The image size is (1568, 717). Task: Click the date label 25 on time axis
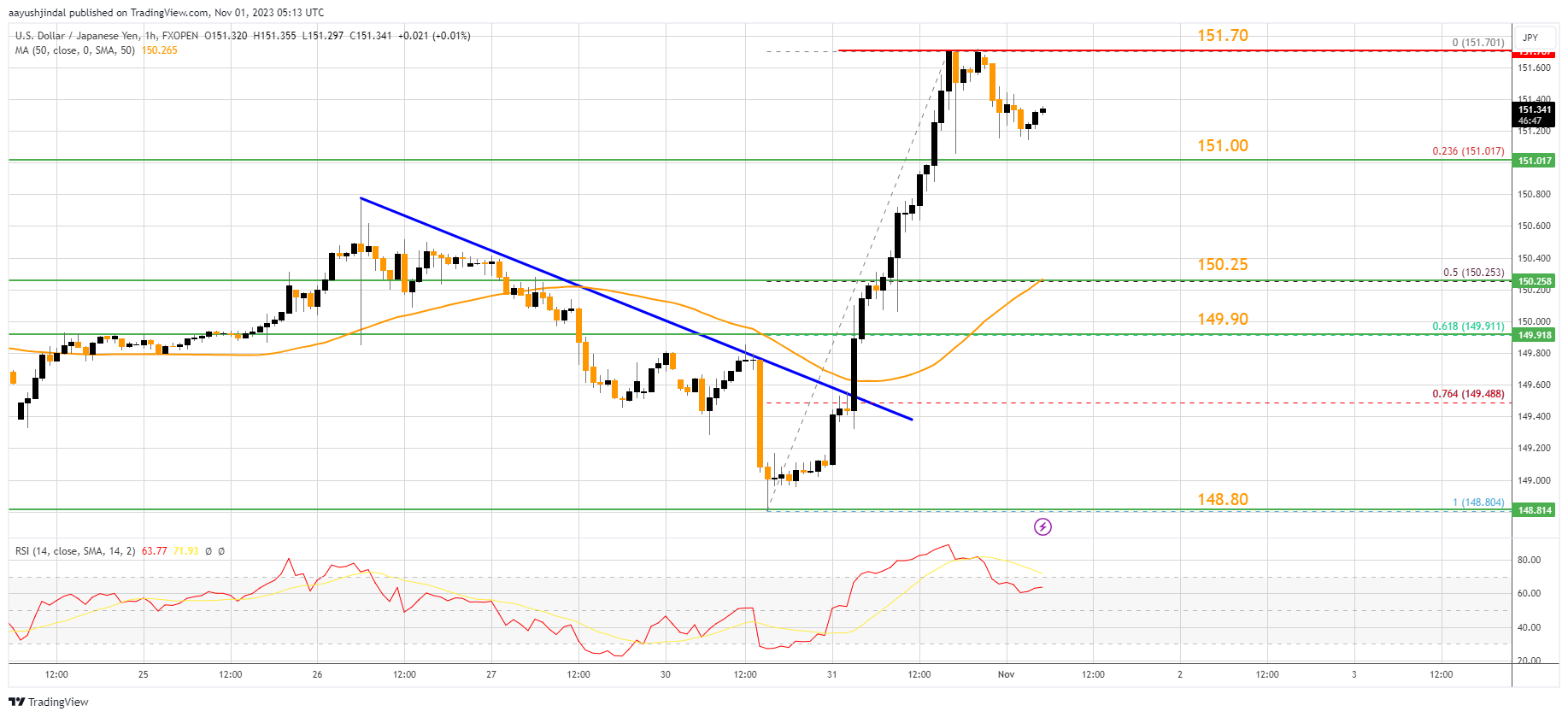point(144,674)
